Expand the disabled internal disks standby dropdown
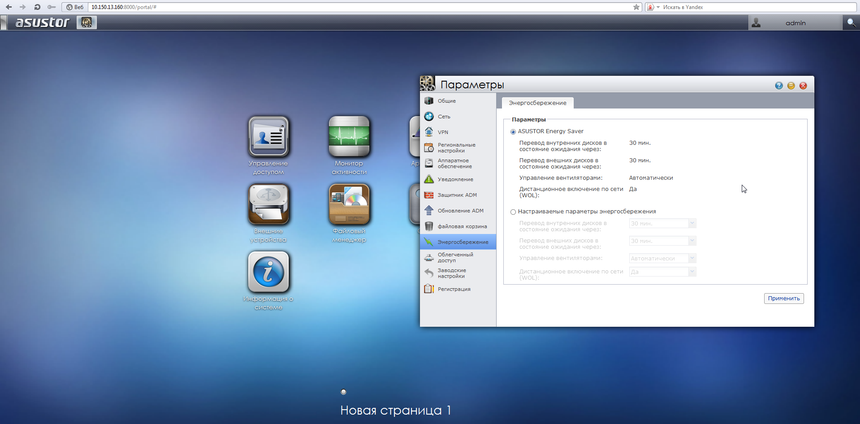The width and height of the screenshot is (860, 424). click(661, 224)
